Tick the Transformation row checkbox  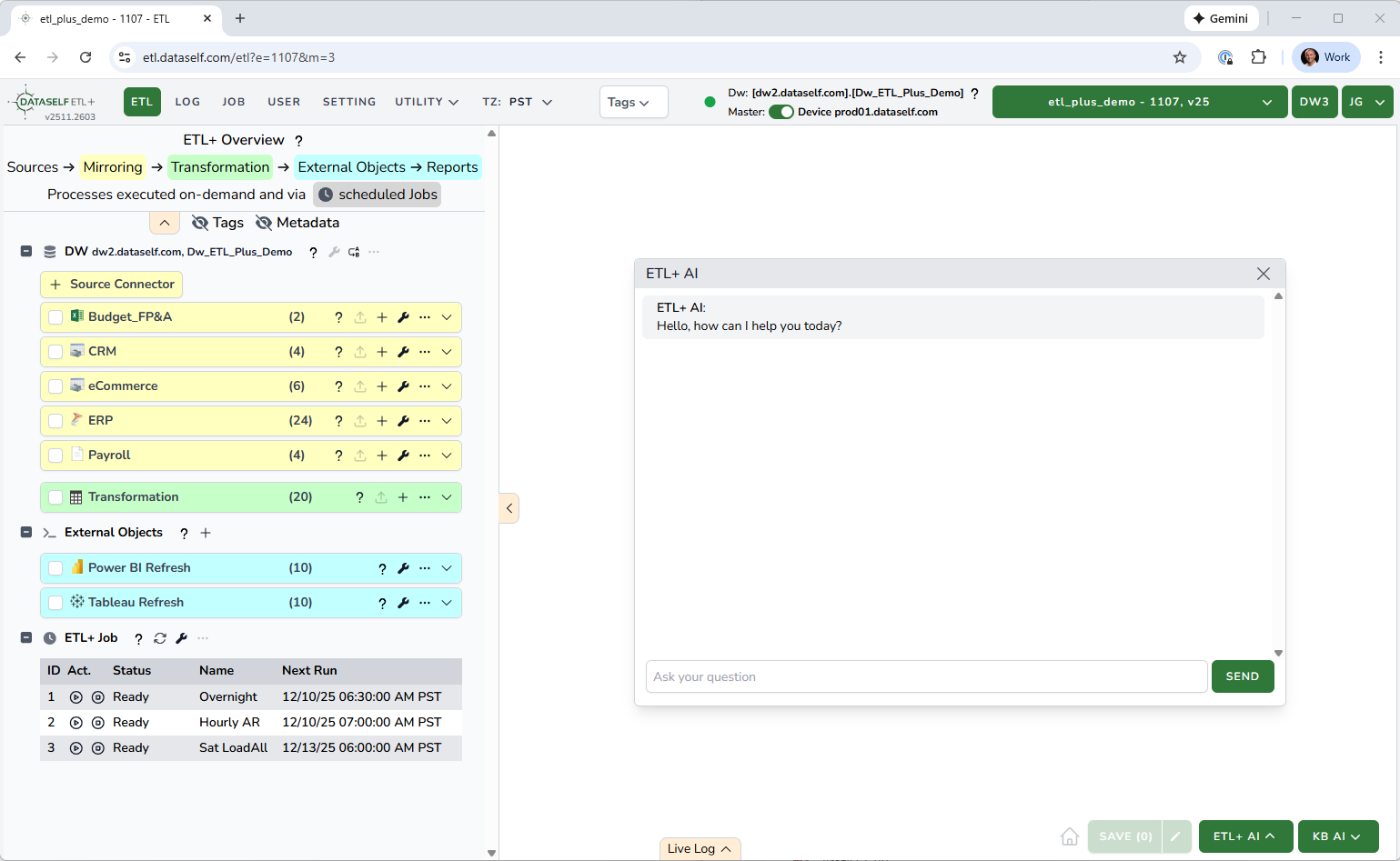click(55, 497)
